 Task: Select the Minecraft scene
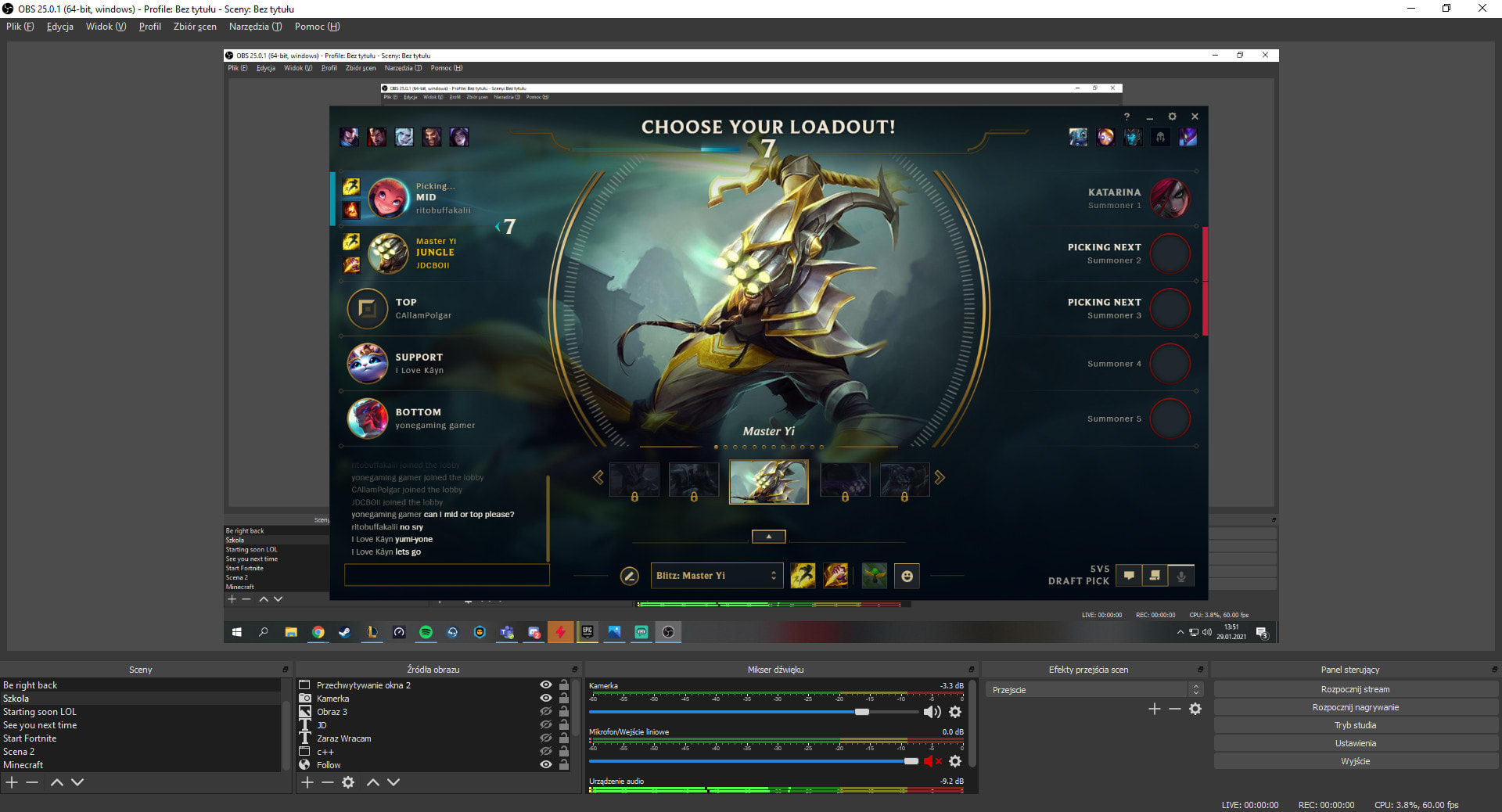(x=140, y=765)
